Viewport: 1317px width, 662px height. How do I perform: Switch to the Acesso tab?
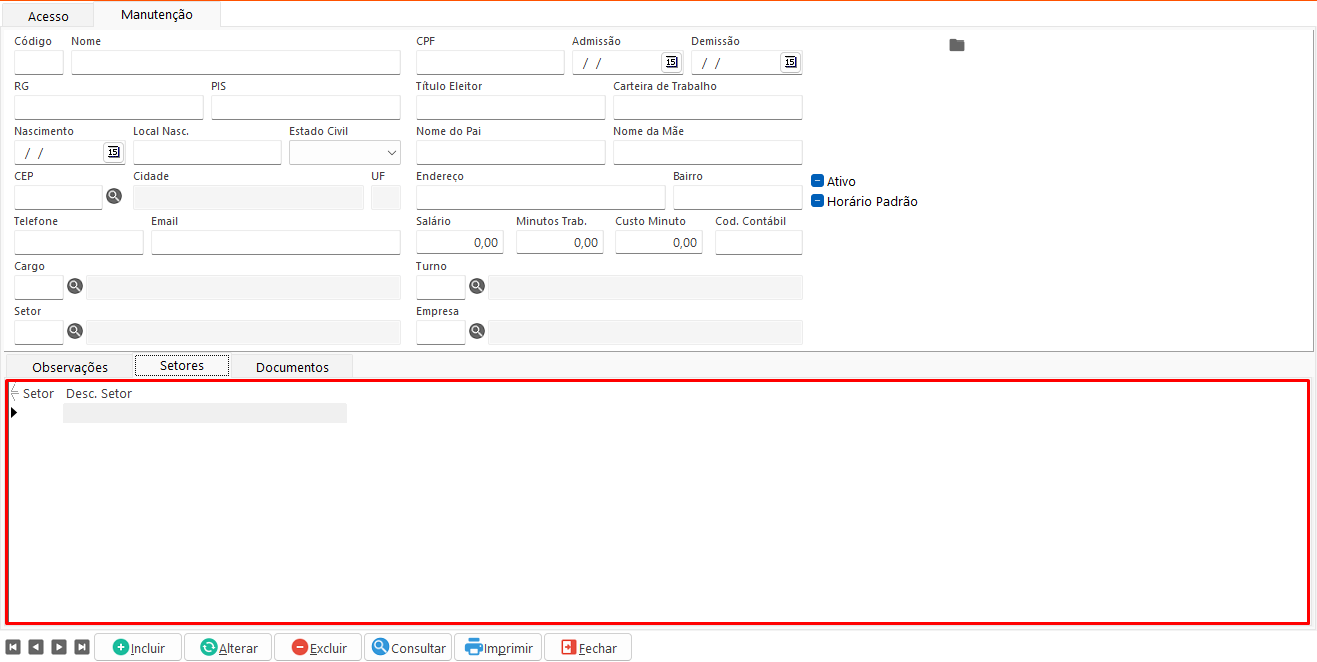(x=48, y=16)
